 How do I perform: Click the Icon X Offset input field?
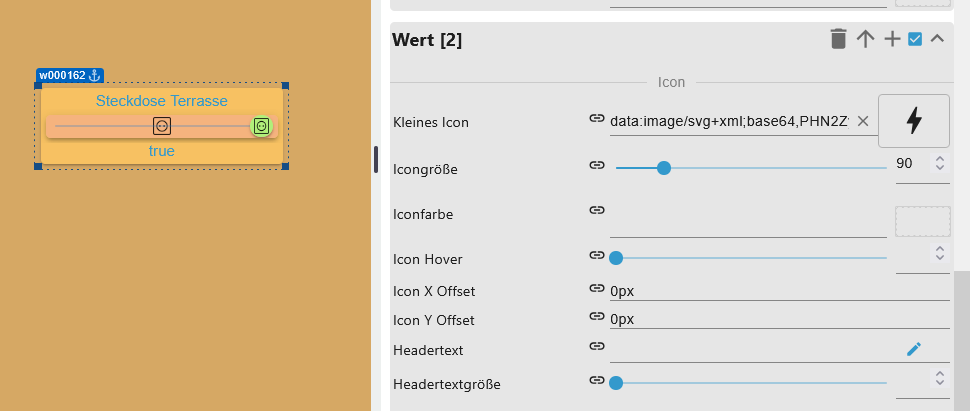(x=778, y=291)
